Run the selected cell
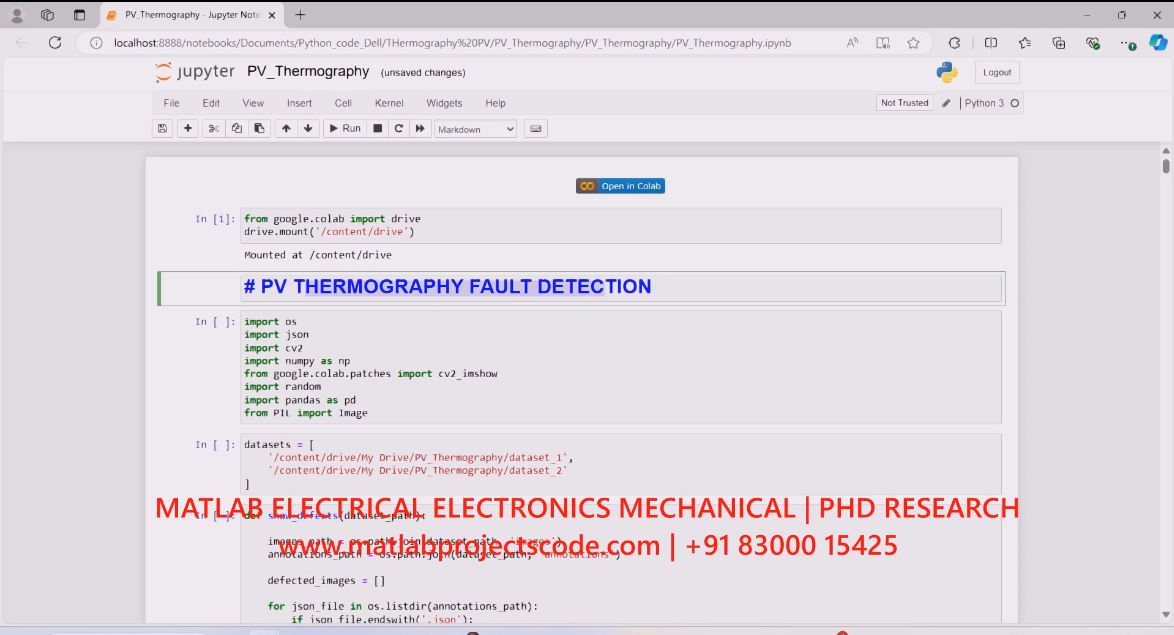 click(x=345, y=129)
